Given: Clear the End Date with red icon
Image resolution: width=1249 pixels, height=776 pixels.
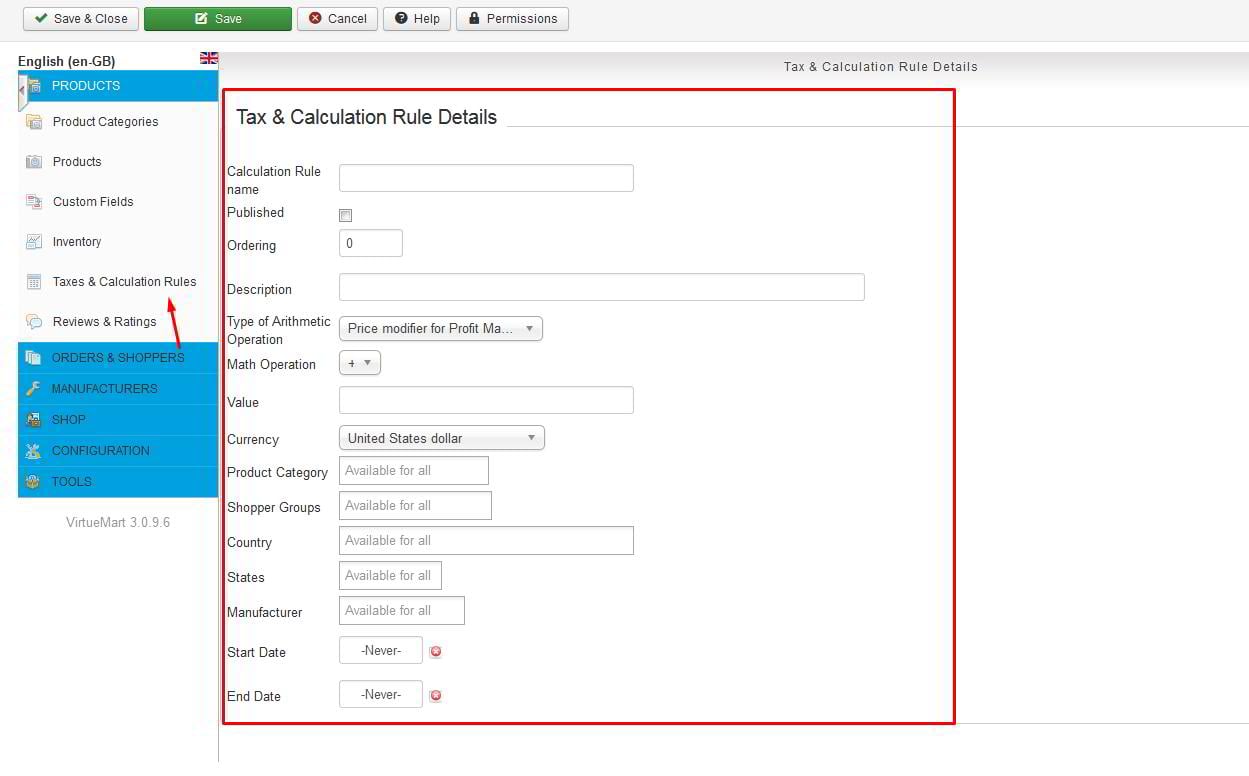Looking at the screenshot, I should tap(435, 696).
